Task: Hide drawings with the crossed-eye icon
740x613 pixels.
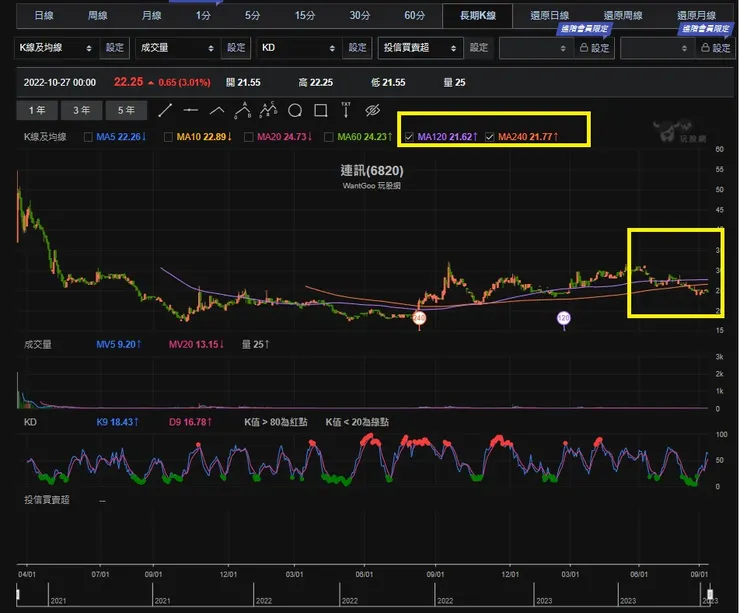Action: 372,110
